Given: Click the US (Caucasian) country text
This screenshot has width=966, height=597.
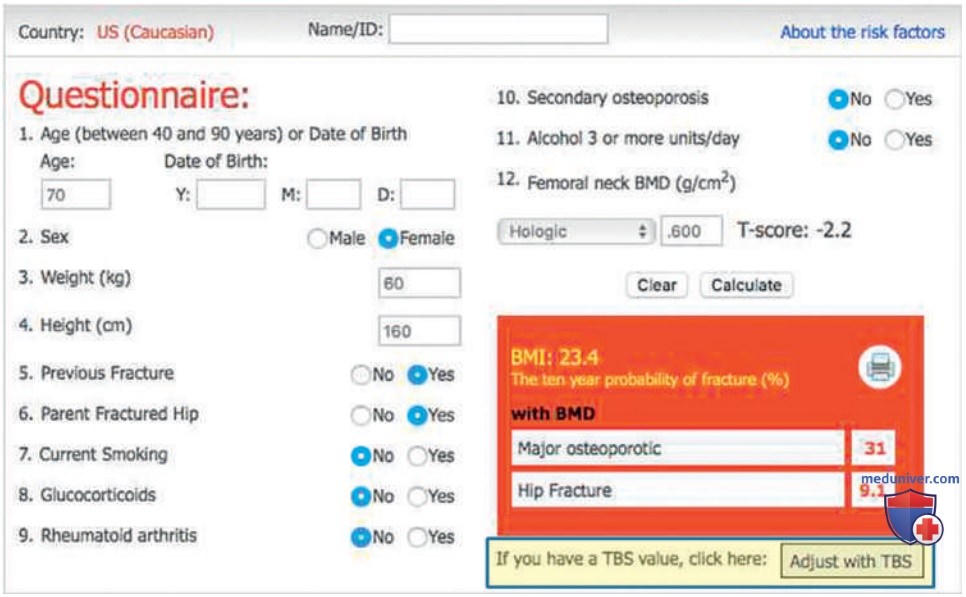Looking at the screenshot, I should 155,32.
